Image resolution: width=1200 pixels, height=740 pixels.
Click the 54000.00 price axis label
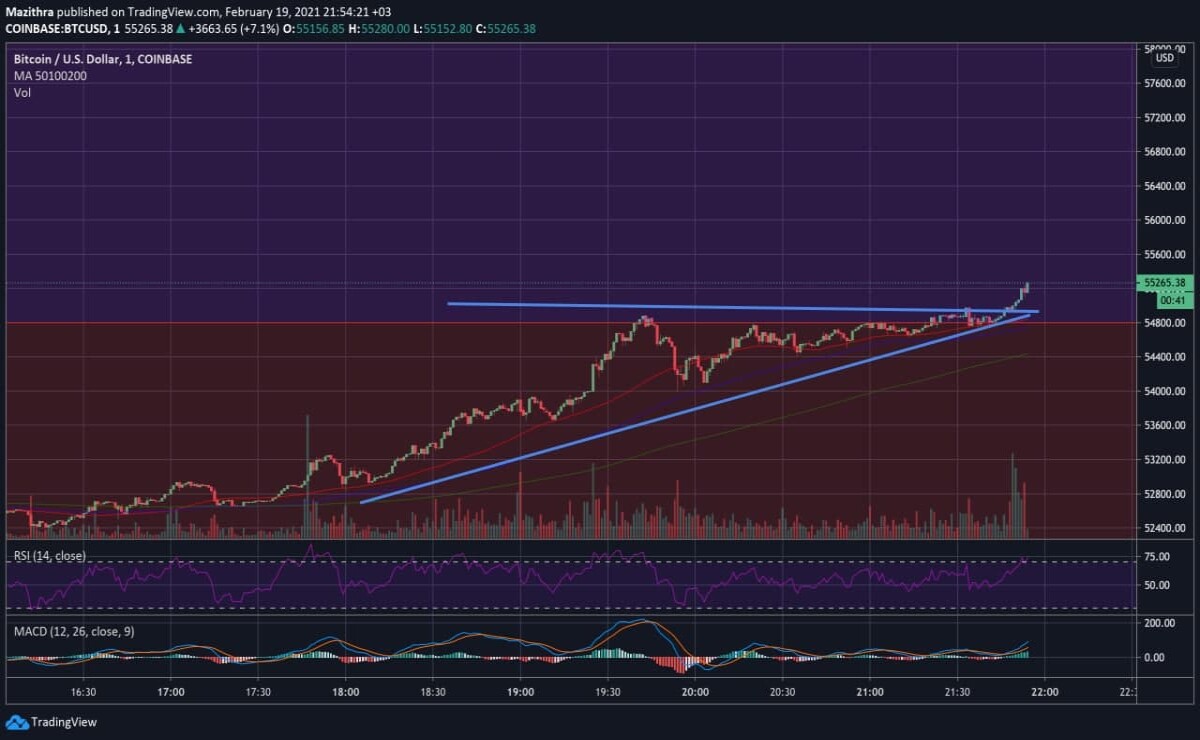click(x=1167, y=391)
